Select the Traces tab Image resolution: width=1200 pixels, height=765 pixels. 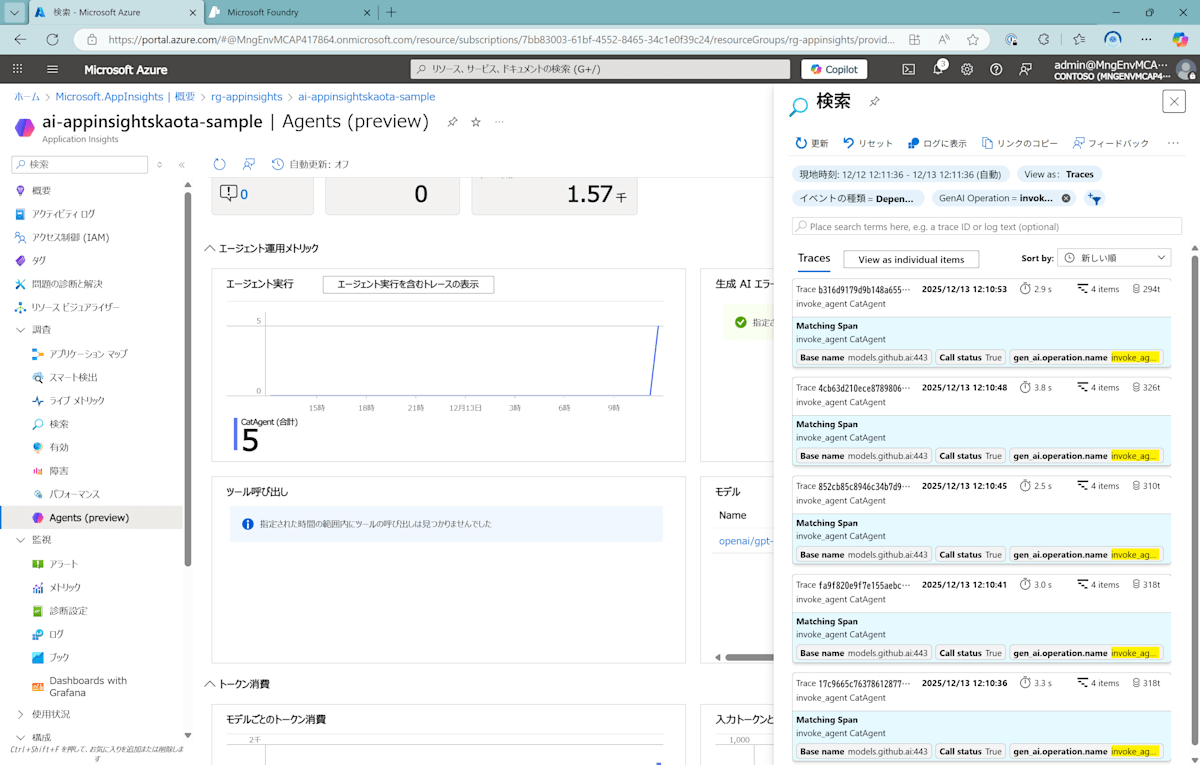[814, 258]
